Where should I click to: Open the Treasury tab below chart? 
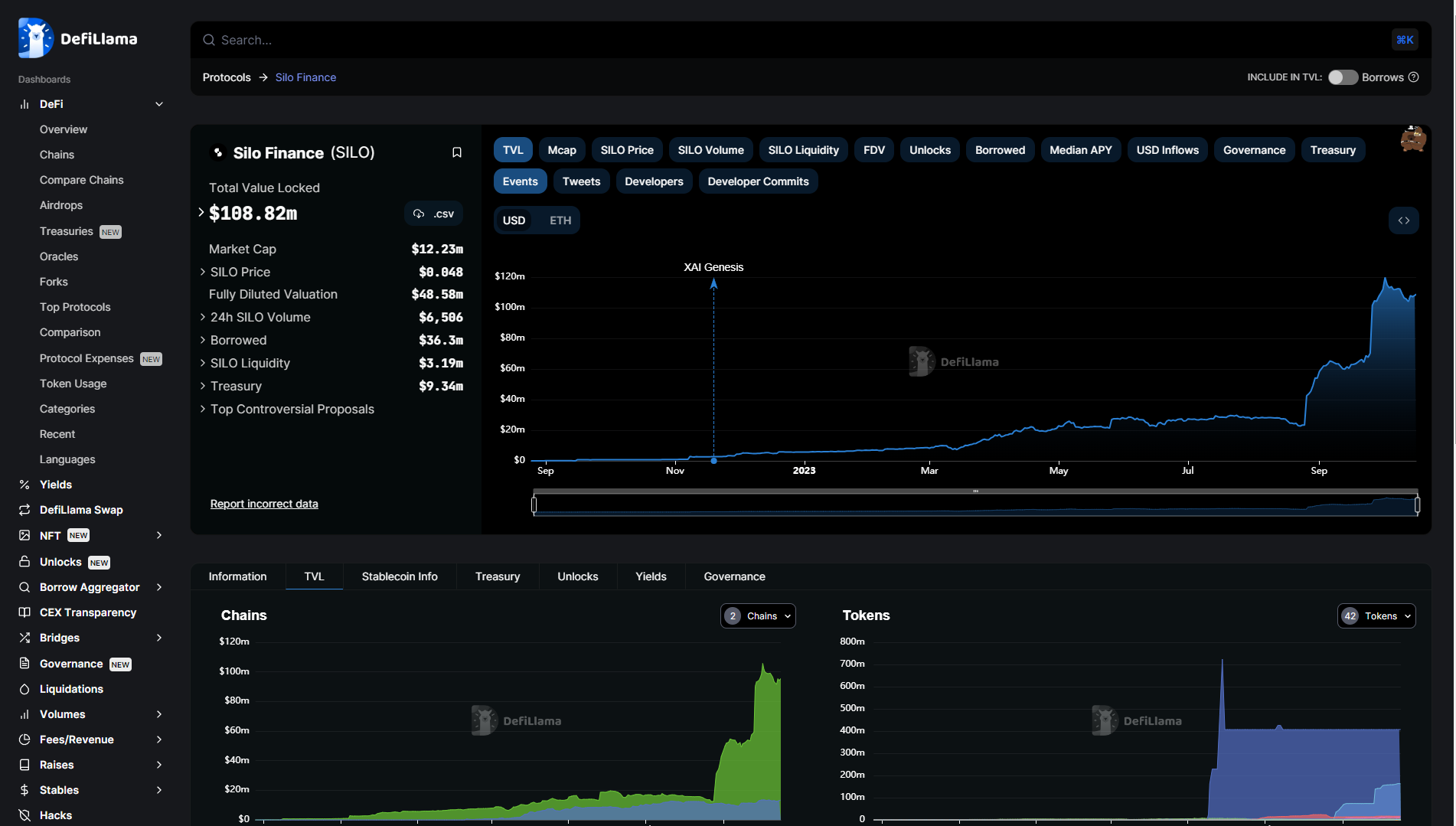click(x=498, y=576)
